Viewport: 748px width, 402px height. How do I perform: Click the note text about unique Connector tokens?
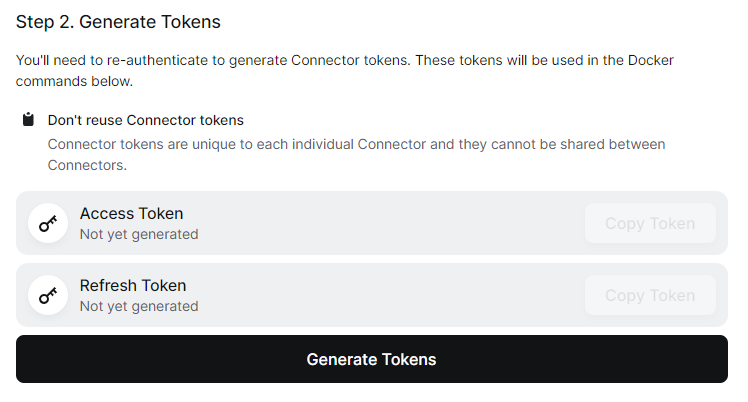click(356, 155)
